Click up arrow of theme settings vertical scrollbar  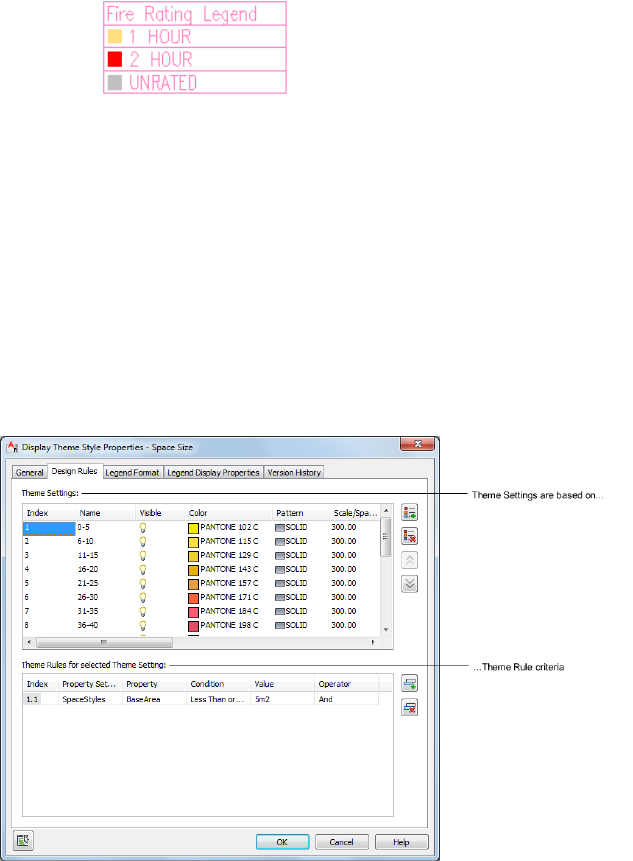point(386,511)
